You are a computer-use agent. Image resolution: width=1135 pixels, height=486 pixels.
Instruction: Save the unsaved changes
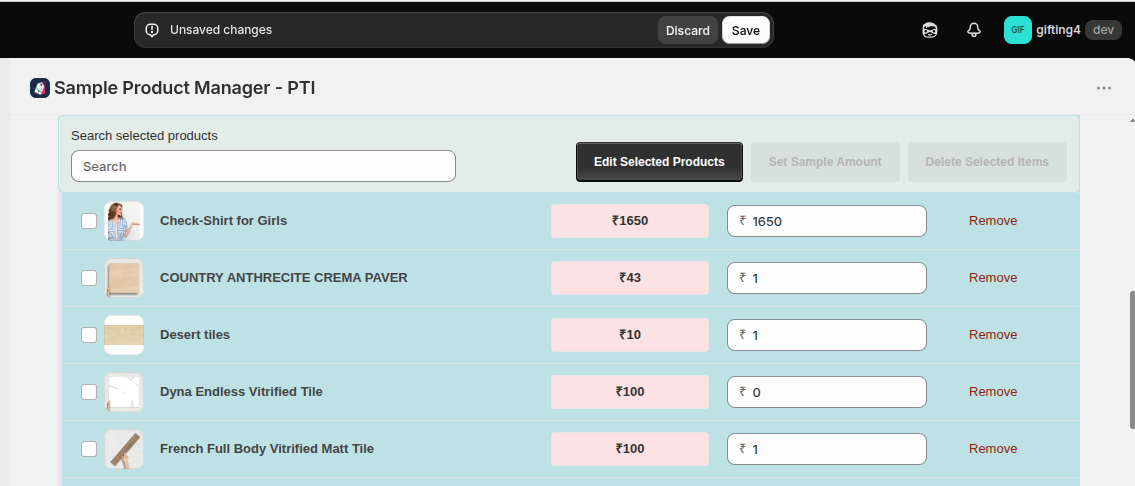(x=746, y=30)
